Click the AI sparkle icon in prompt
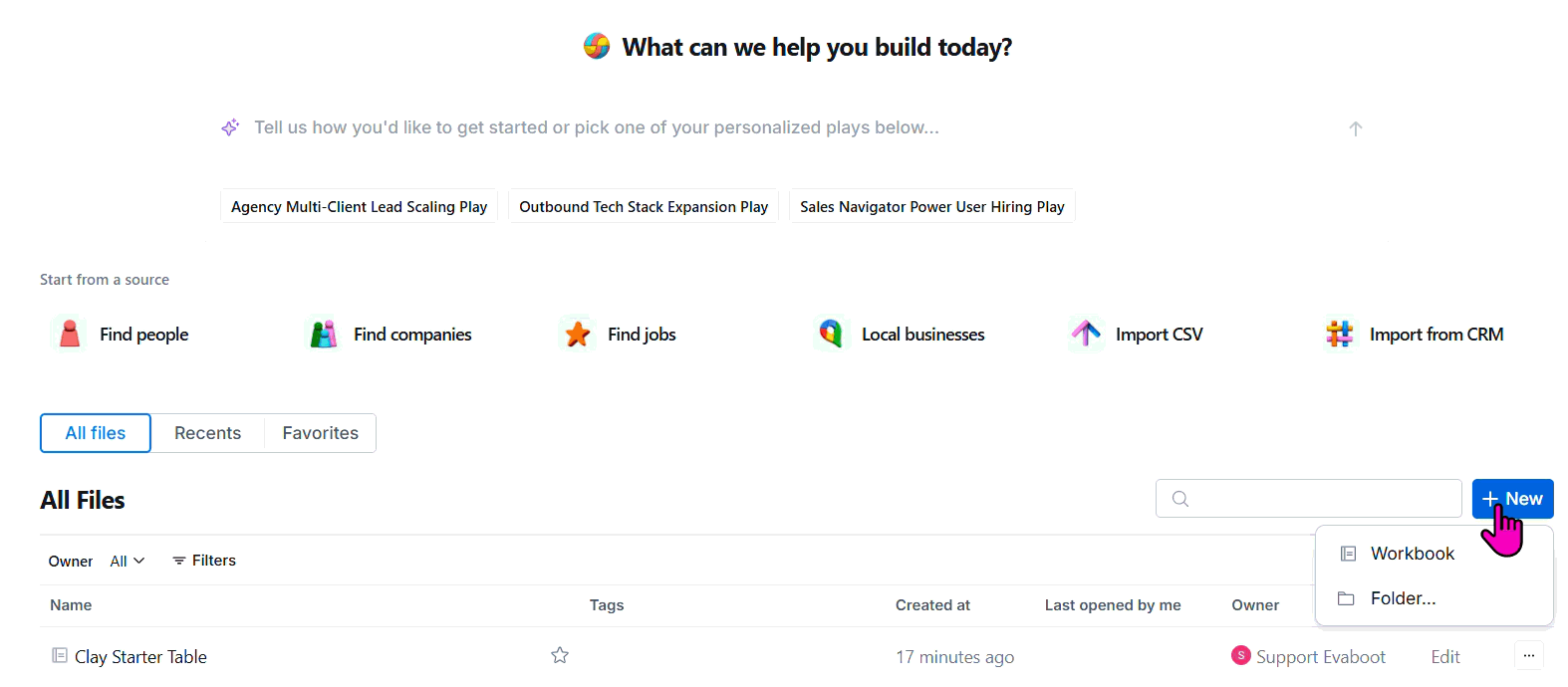This screenshot has width=1568, height=687. [230, 127]
